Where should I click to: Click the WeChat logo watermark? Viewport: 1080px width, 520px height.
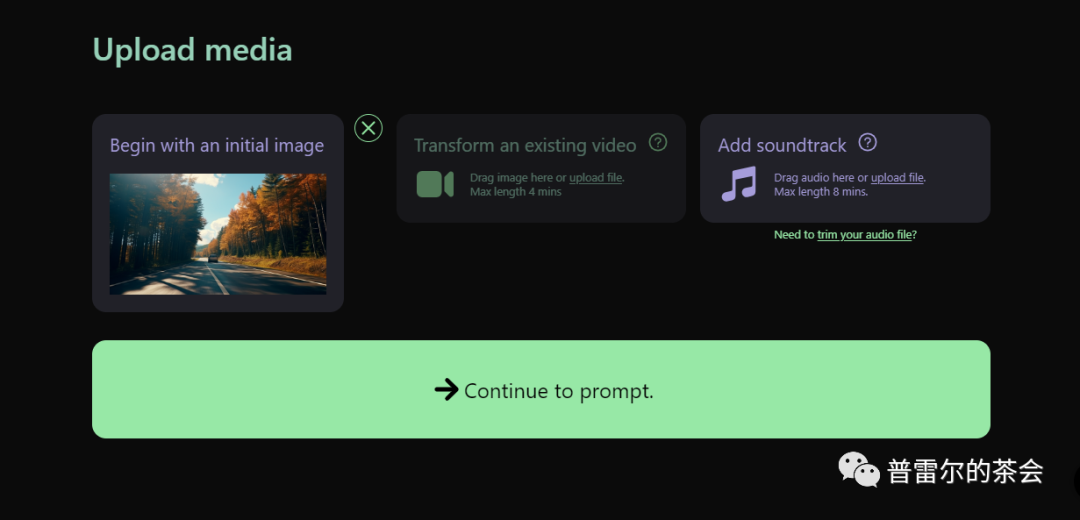[x=858, y=470]
